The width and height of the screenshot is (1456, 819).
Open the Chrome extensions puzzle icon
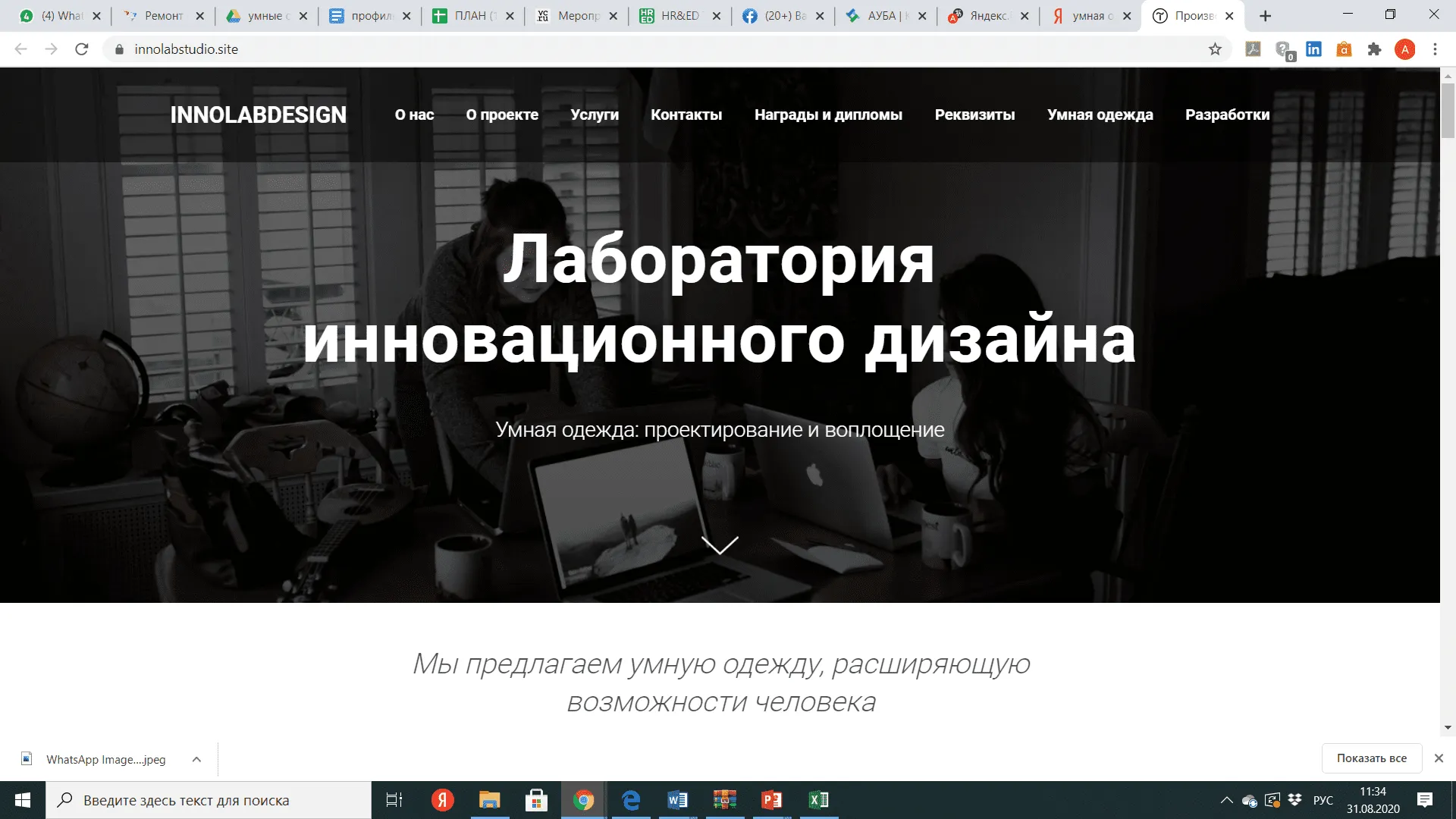click(1374, 49)
